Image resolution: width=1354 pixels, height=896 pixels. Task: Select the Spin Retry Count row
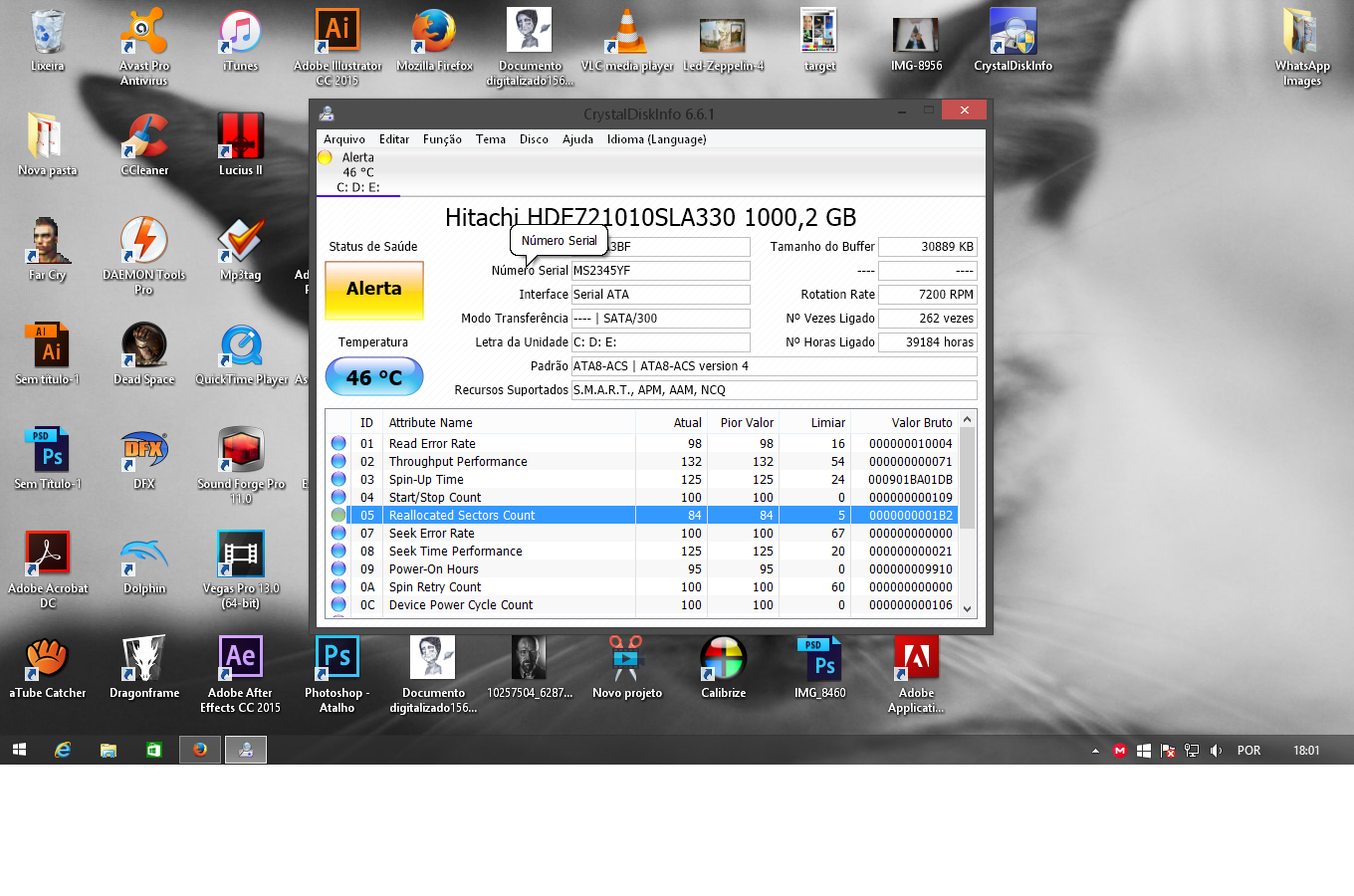tap(643, 587)
